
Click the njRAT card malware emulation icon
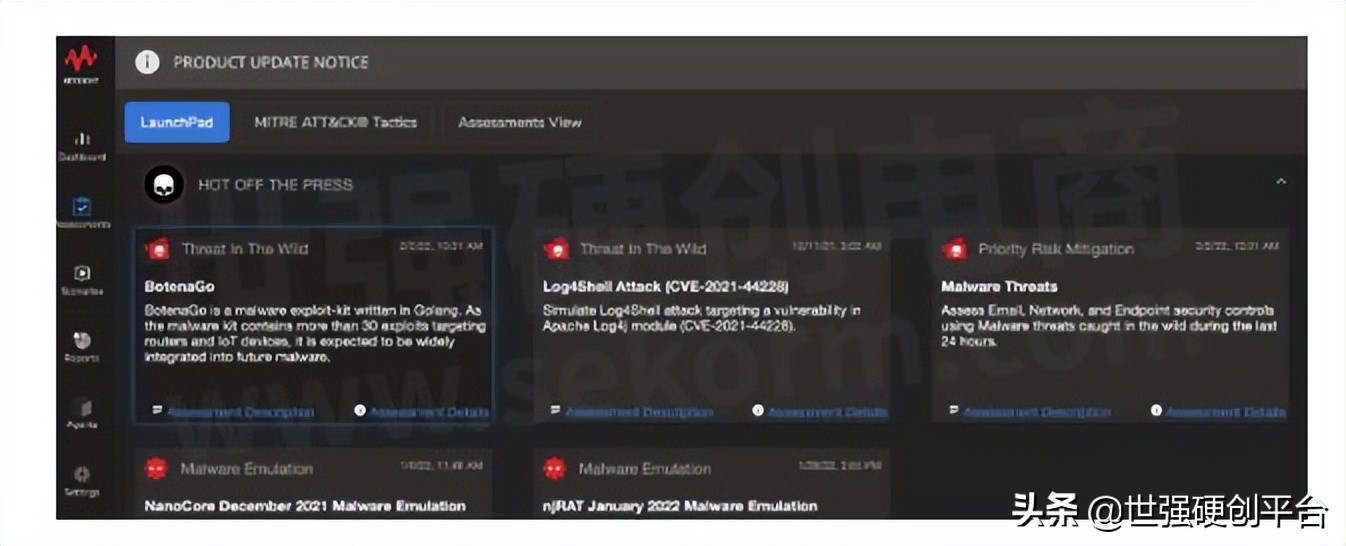pos(555,468)
